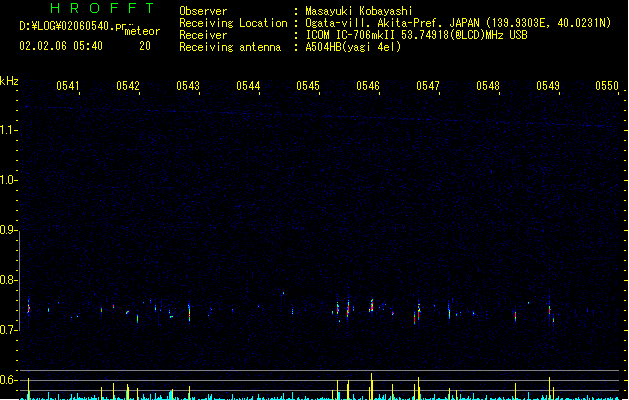
Task: Click the 1.1 kHz frequency axis label
Action: click(8, 130)
